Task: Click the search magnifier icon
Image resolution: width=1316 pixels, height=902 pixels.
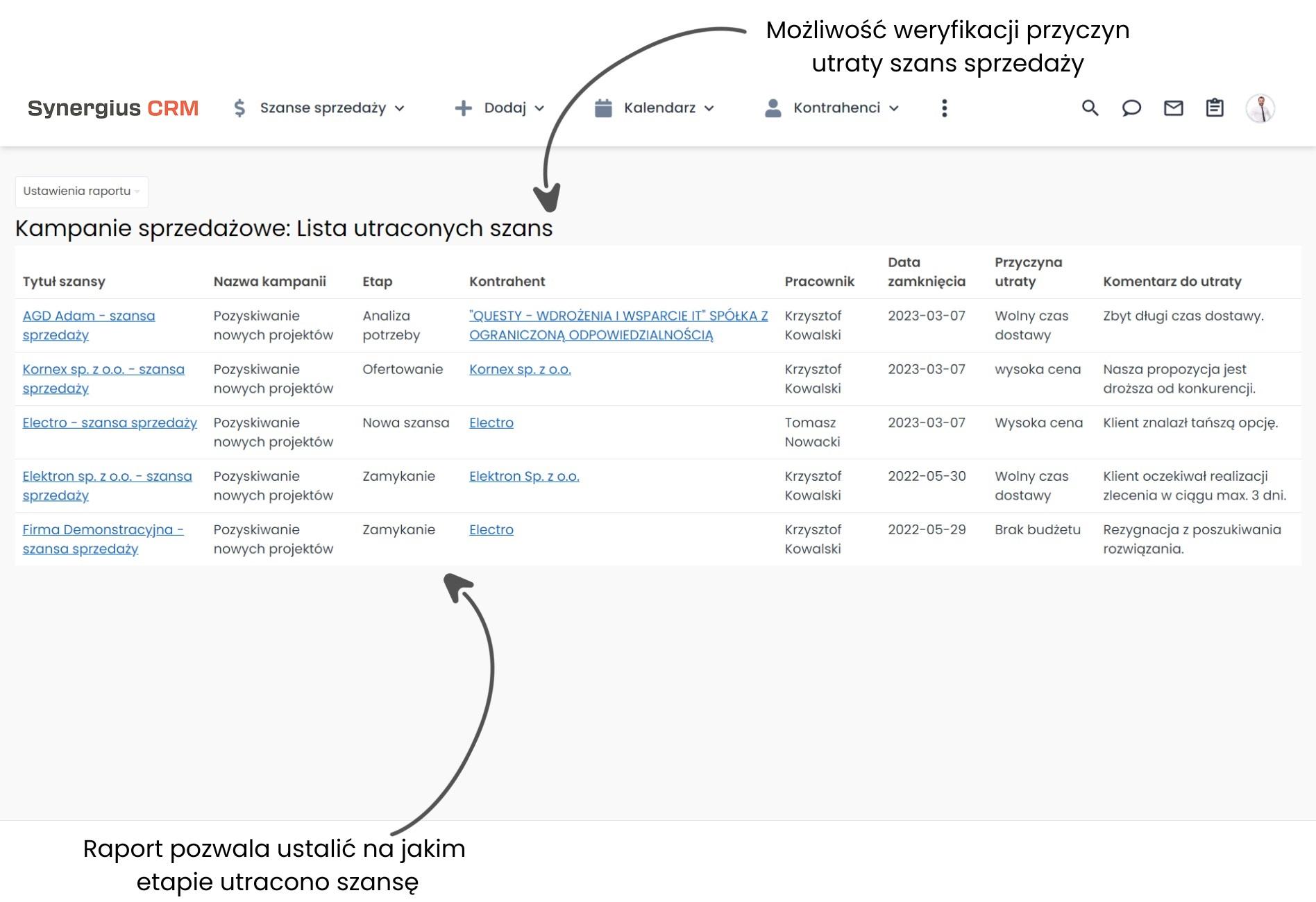Action: tap(1089, 108)
